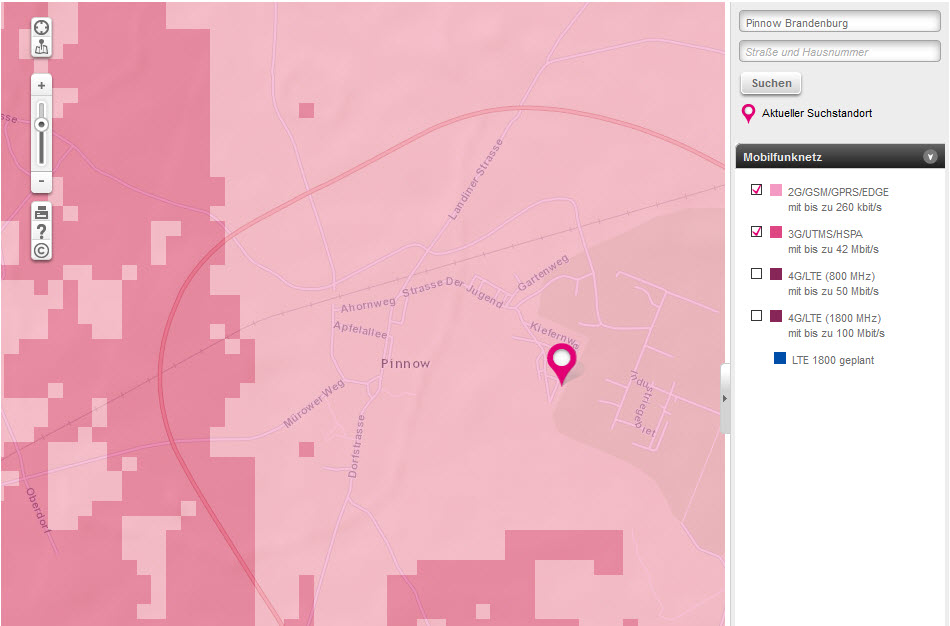Collapse sidebar using the side arrow handle

[x=725, y=398]
